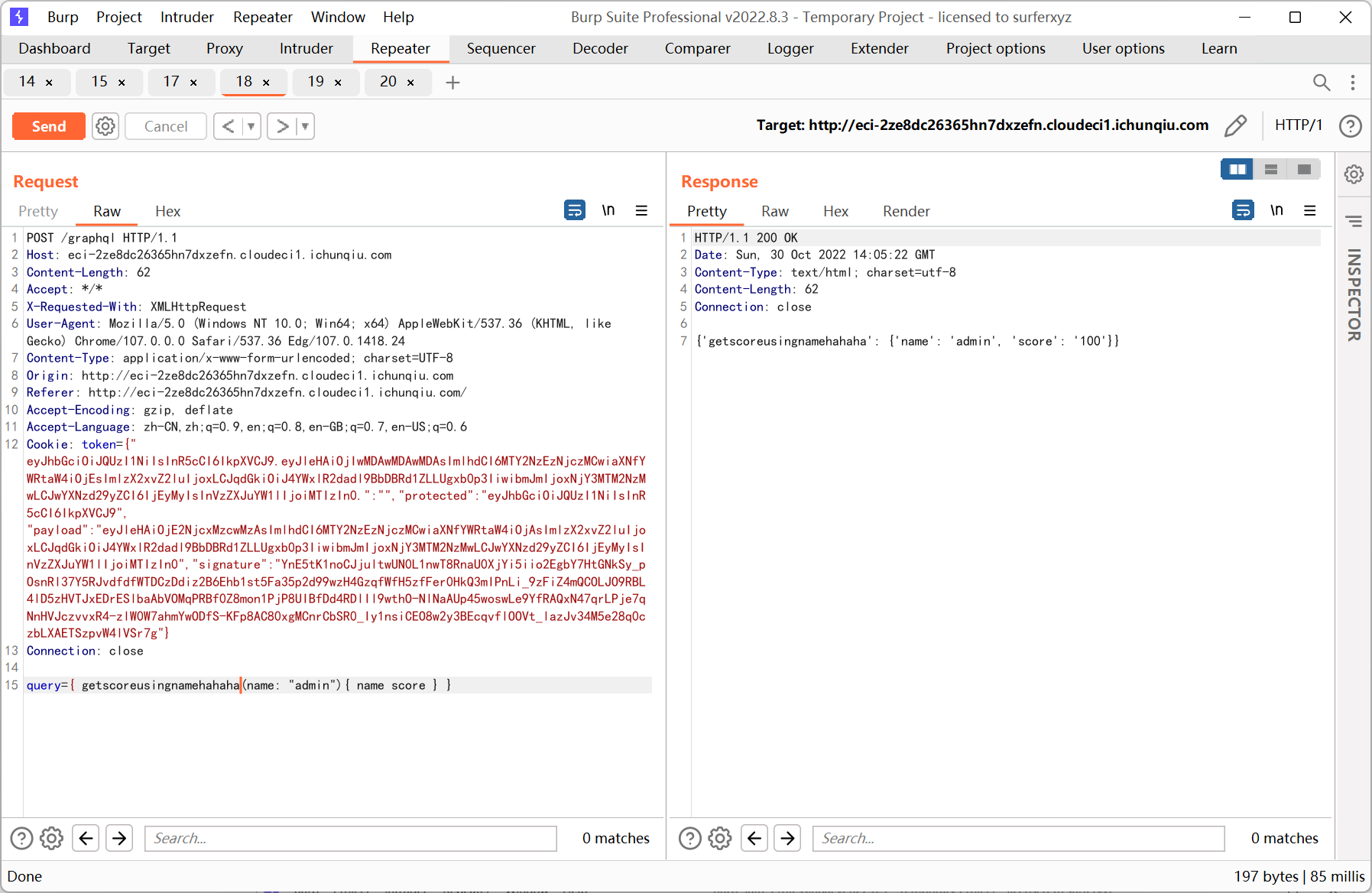Select response Render view tab

pyautogui.click(x=907, y=211)
